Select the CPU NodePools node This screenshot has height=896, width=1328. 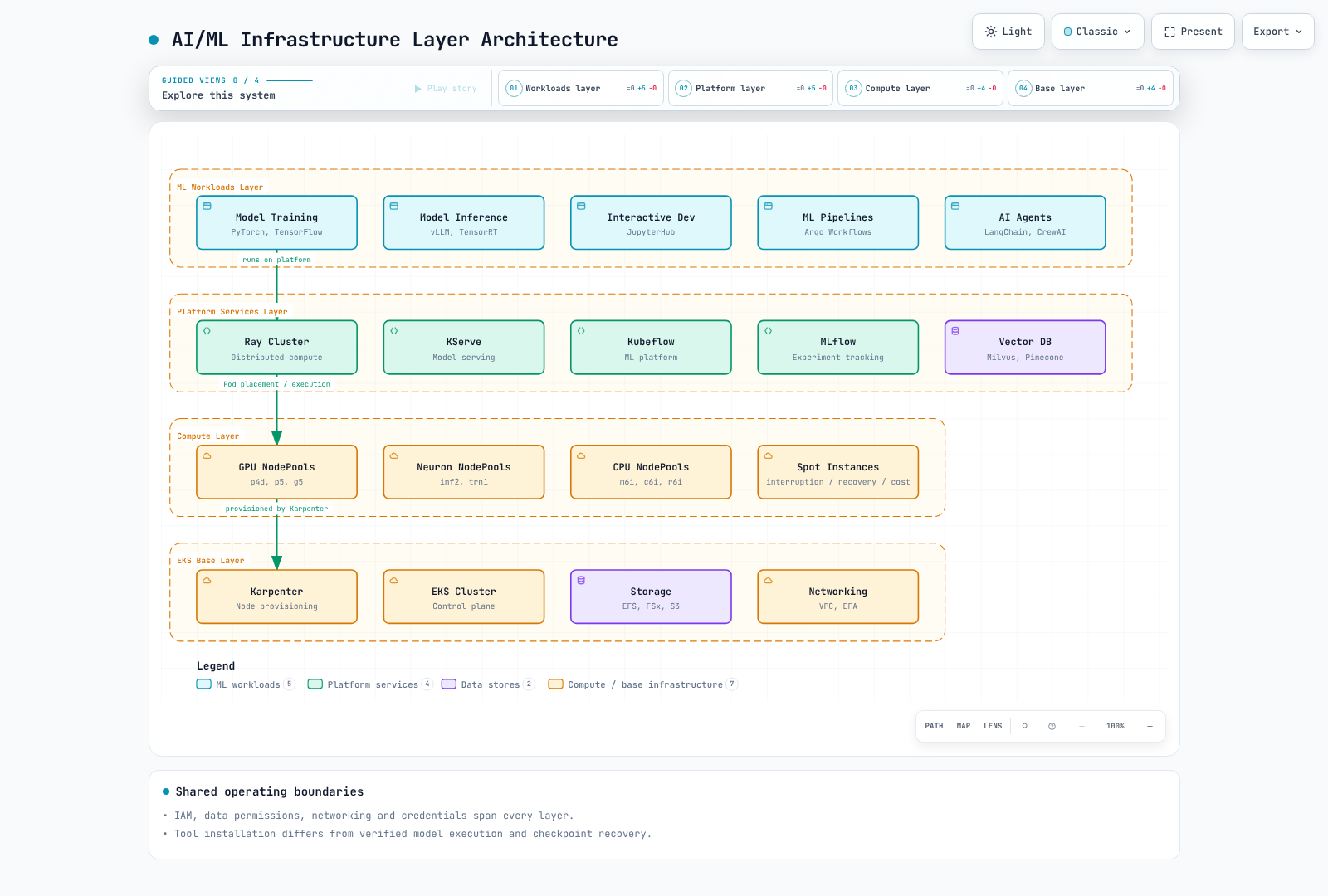(x=651, y=472)
